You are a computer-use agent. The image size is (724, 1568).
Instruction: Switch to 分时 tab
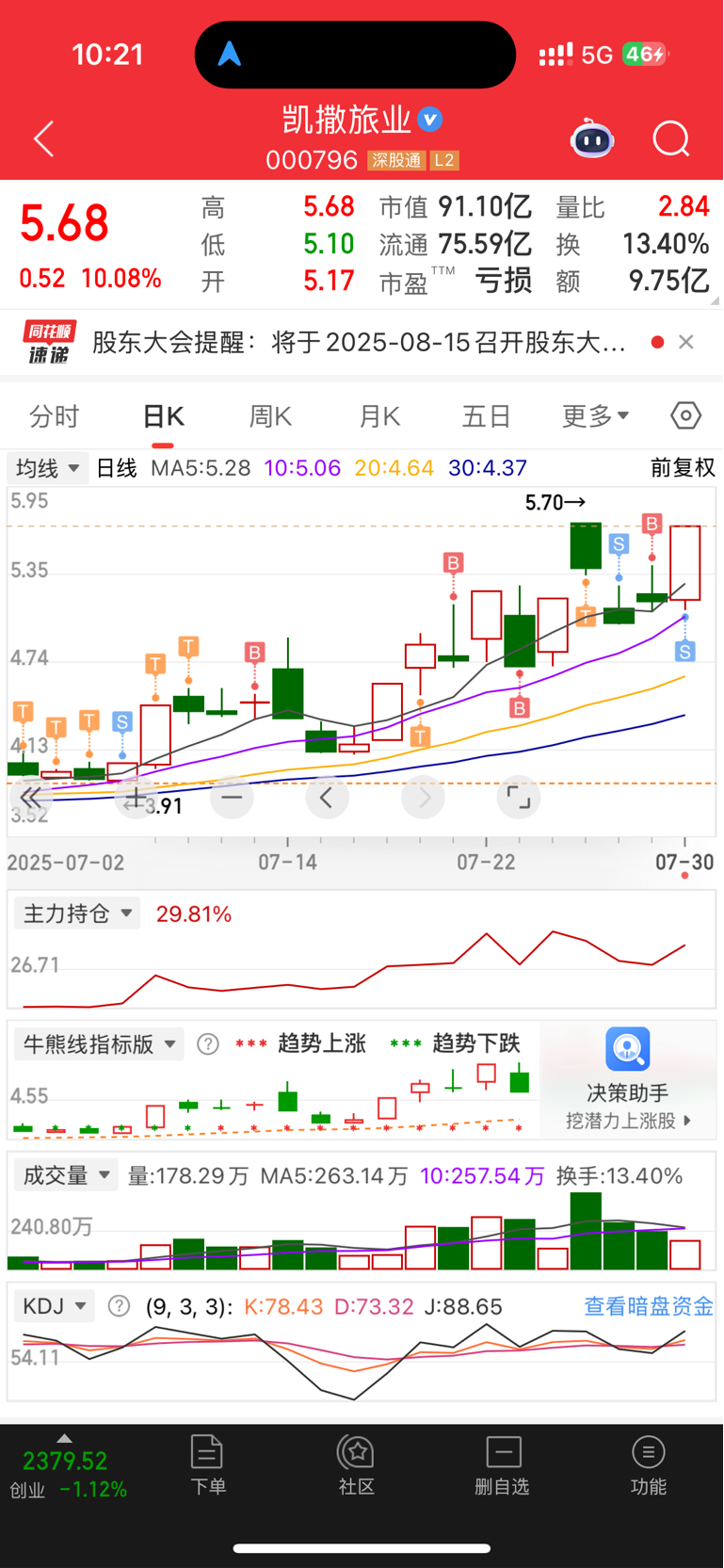point(55,415)
